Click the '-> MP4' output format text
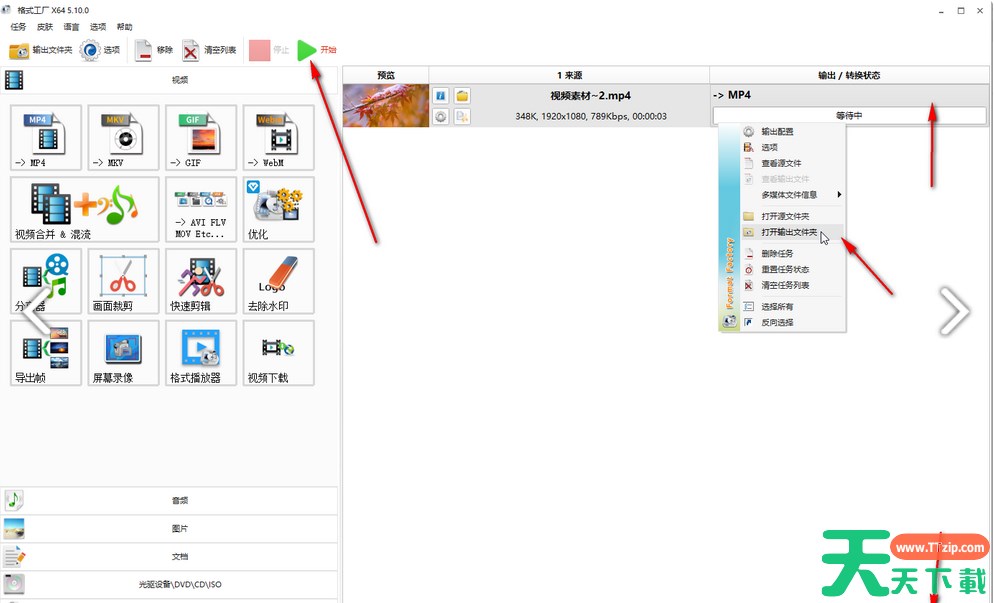Screen dimensions: 994x603 pyautogui.click(x=732, y=95)
